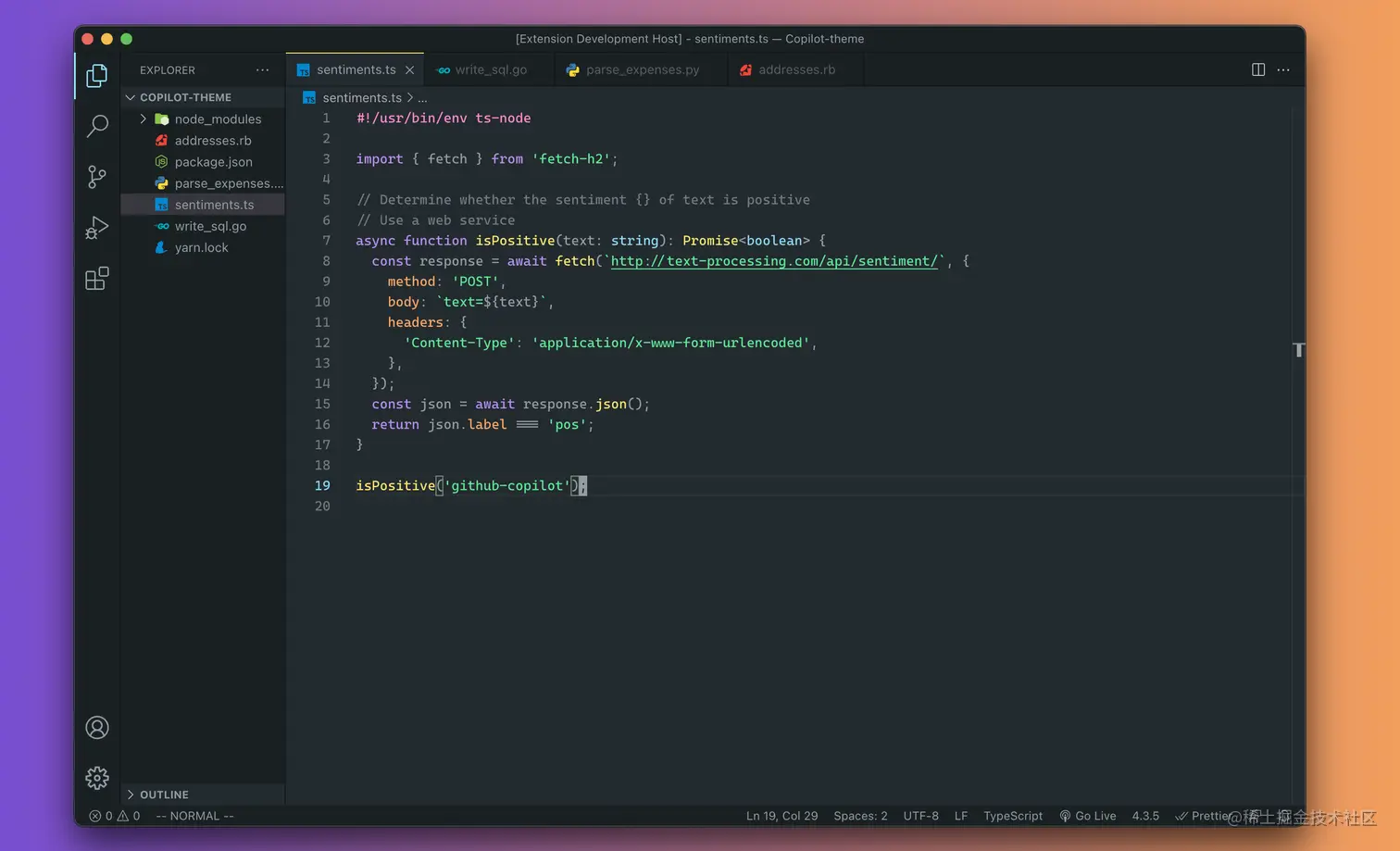This screenshot has width=1400, height=851.
Task: Click the Go Live status bar button
Action: point(1088,816)
